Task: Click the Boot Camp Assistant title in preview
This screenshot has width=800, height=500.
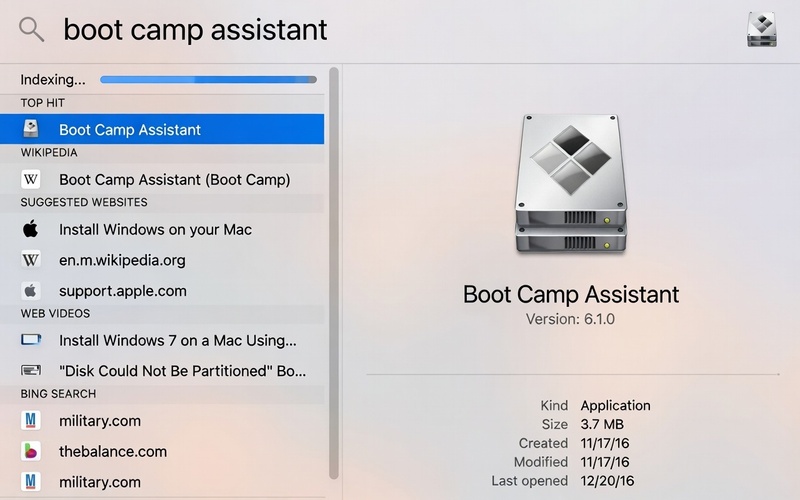Action: (x=570, y=294)
